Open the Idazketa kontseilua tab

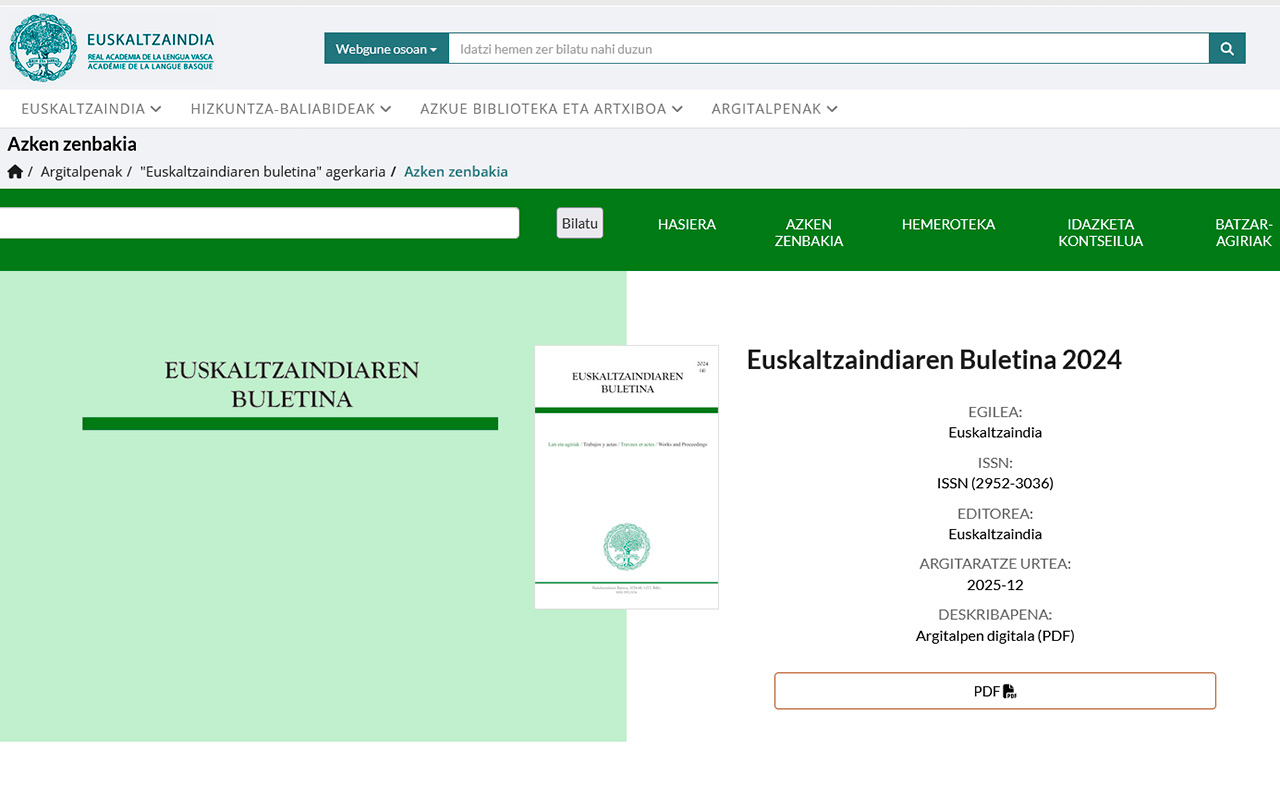[x=1100, y=232]
